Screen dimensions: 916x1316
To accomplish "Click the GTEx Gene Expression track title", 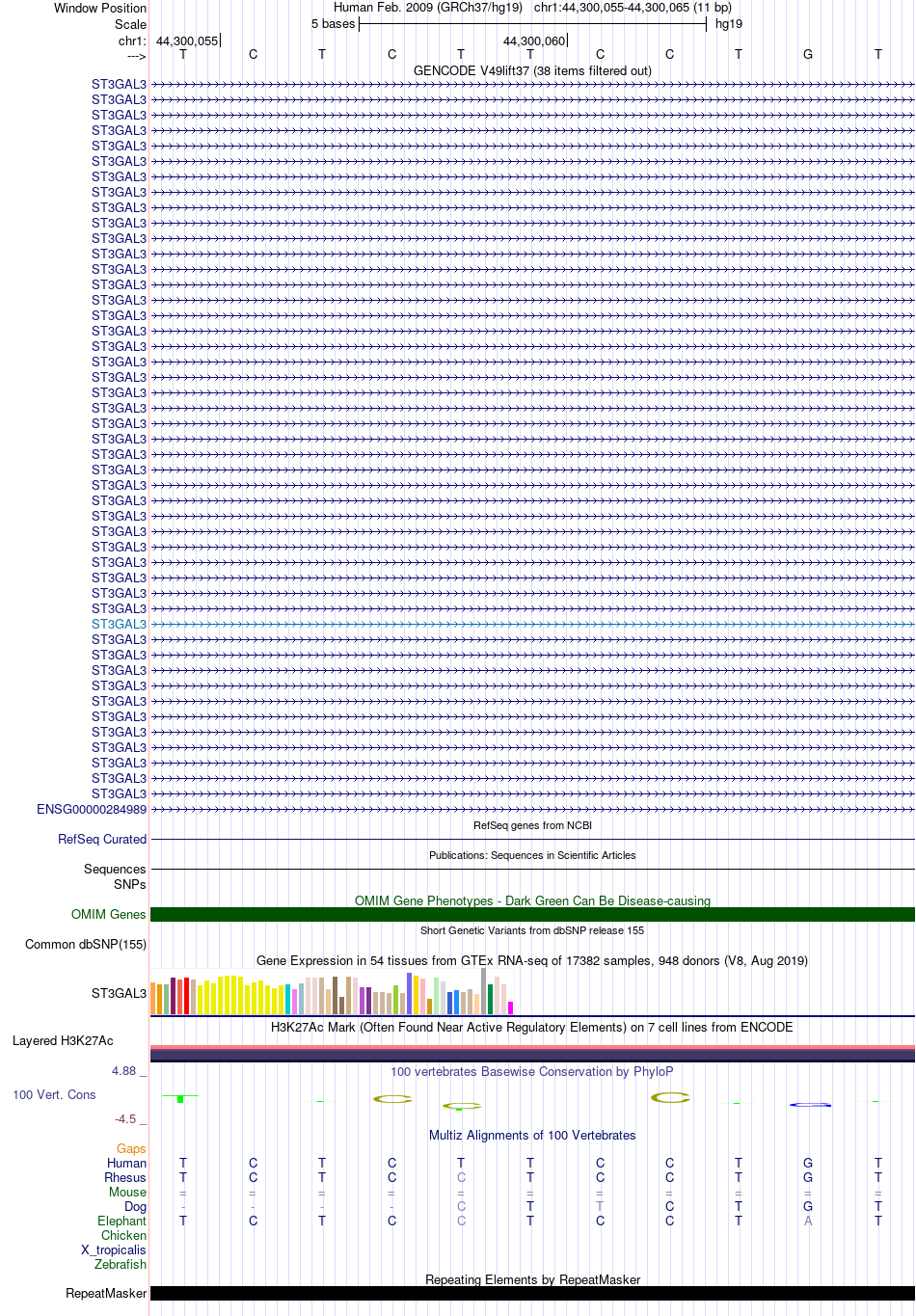I will click(532, 960).
